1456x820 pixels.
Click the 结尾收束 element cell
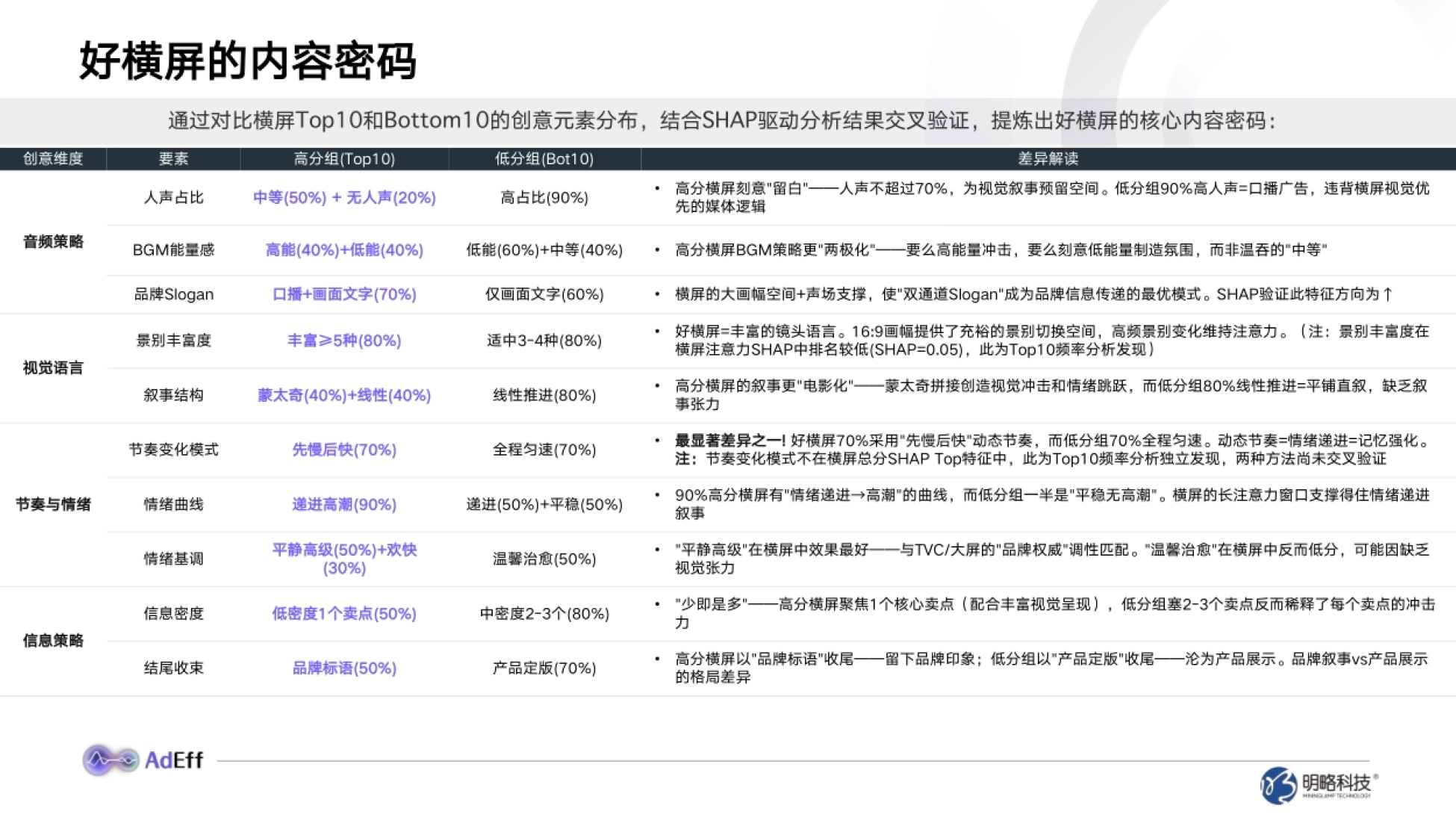pyautogui.click(x=173, y=668)
